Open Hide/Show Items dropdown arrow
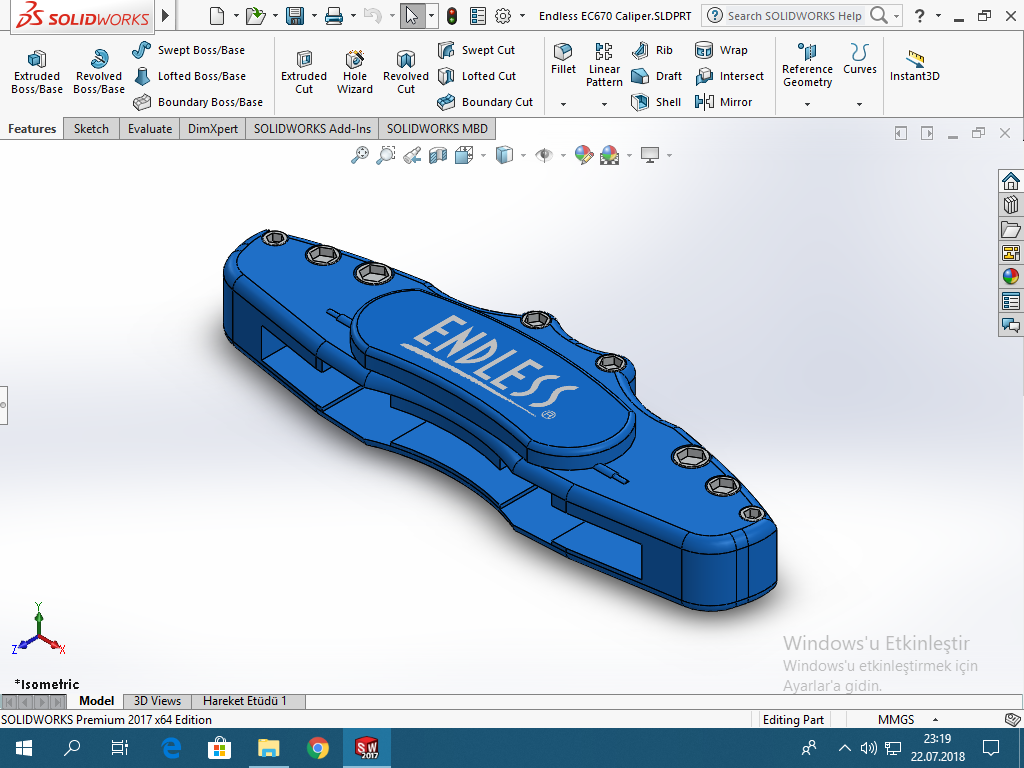Image resolution: width=1024 pixels, height=768 pixels. point(563,155)
